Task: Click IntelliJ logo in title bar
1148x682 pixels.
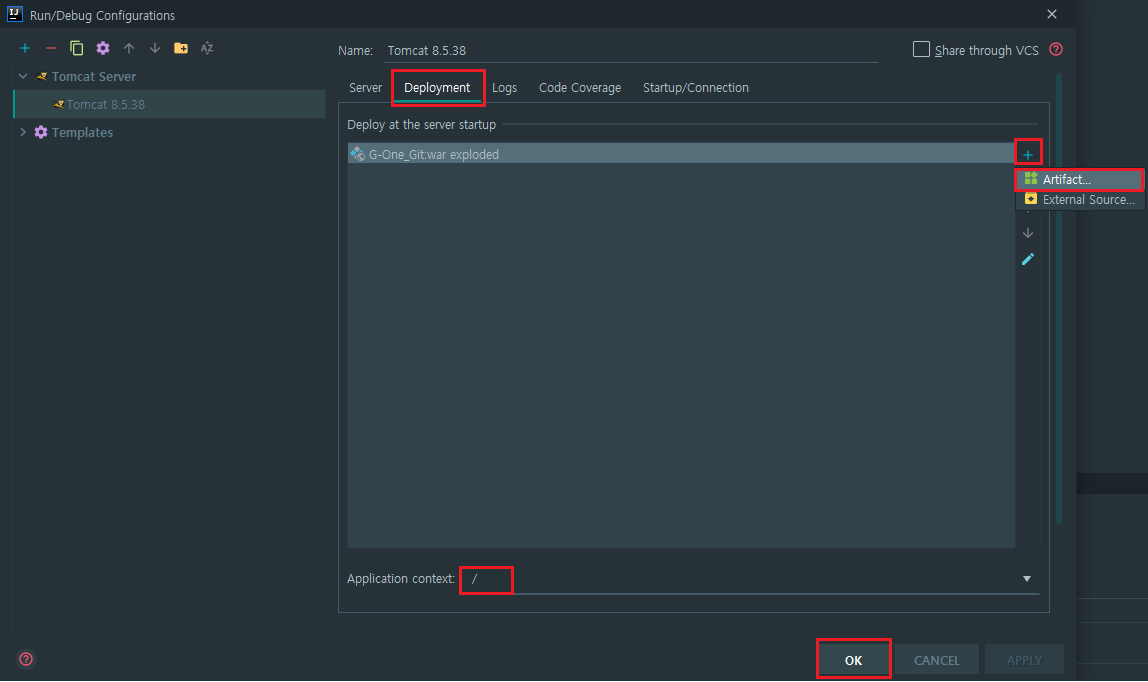Action: (15, 14)
